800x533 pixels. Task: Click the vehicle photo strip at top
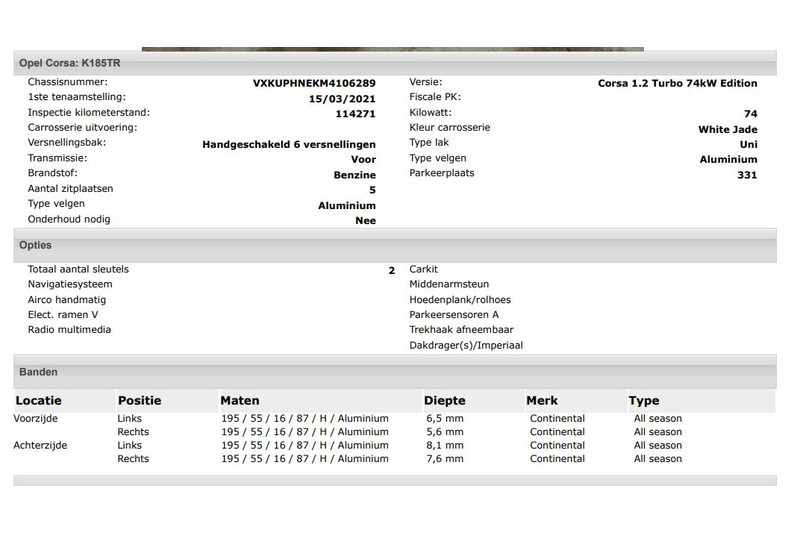(392, 47)
